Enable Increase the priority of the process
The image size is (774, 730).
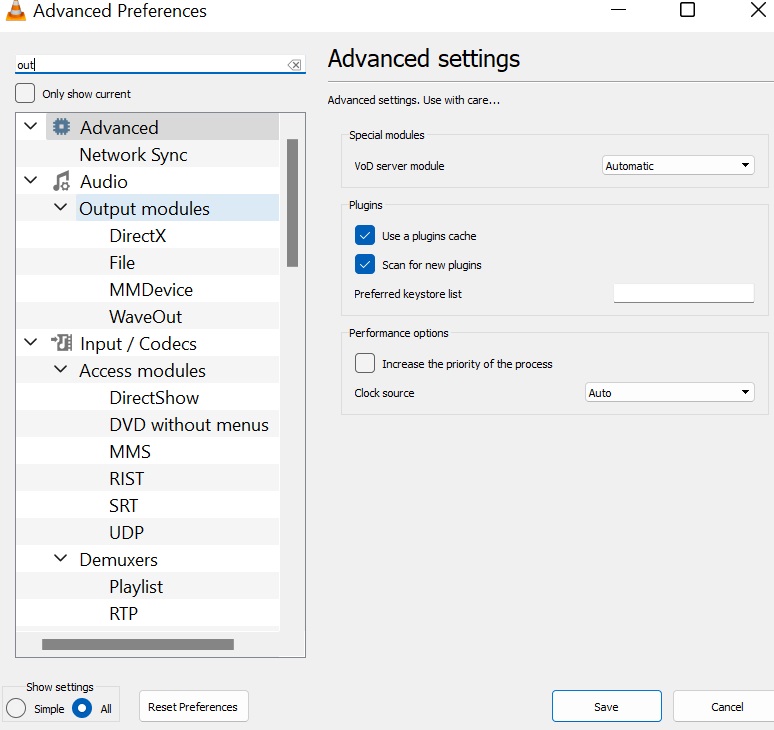(365, 363)
